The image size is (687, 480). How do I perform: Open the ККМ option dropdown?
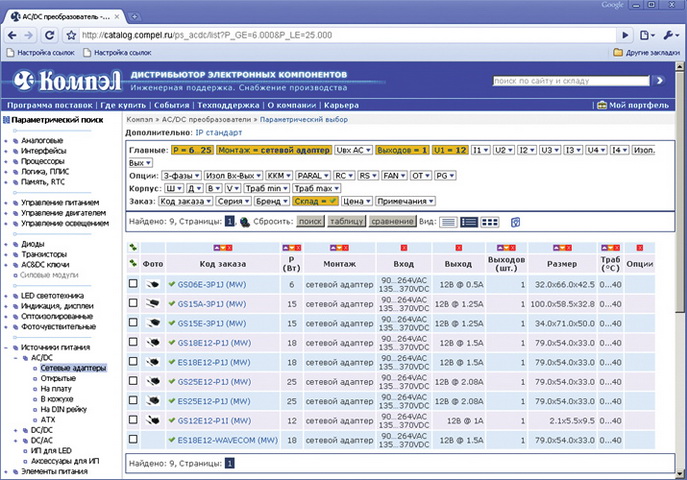click(279, 176)
